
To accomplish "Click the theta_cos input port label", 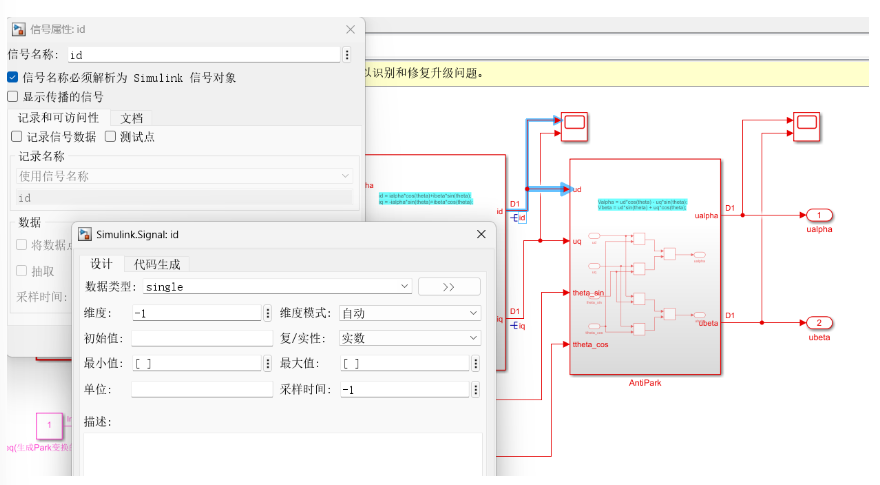I will tap(590, 345).
